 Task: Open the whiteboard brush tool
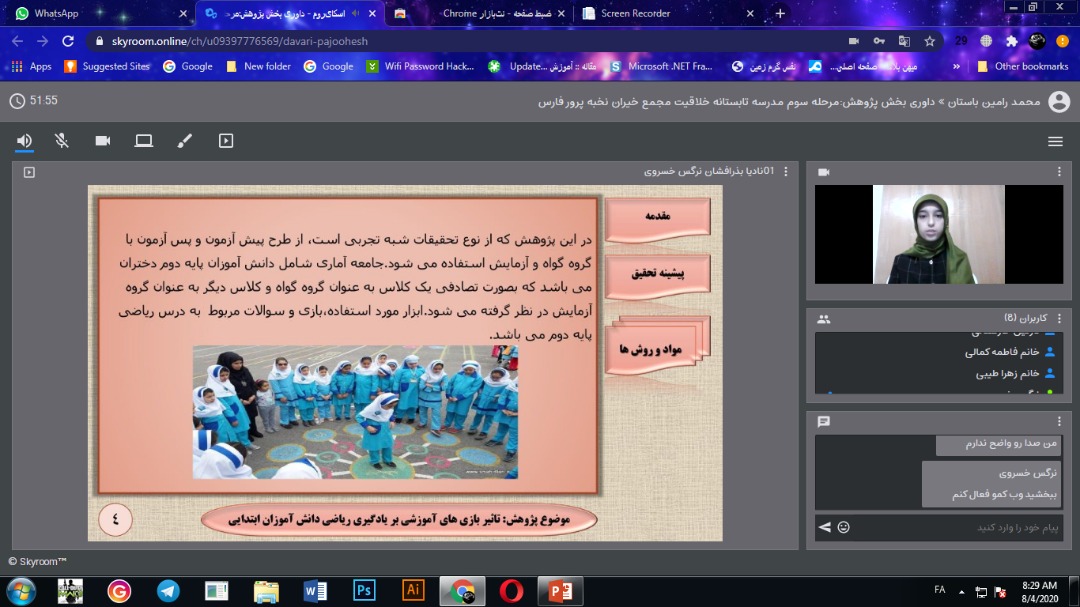coord(185,141)
